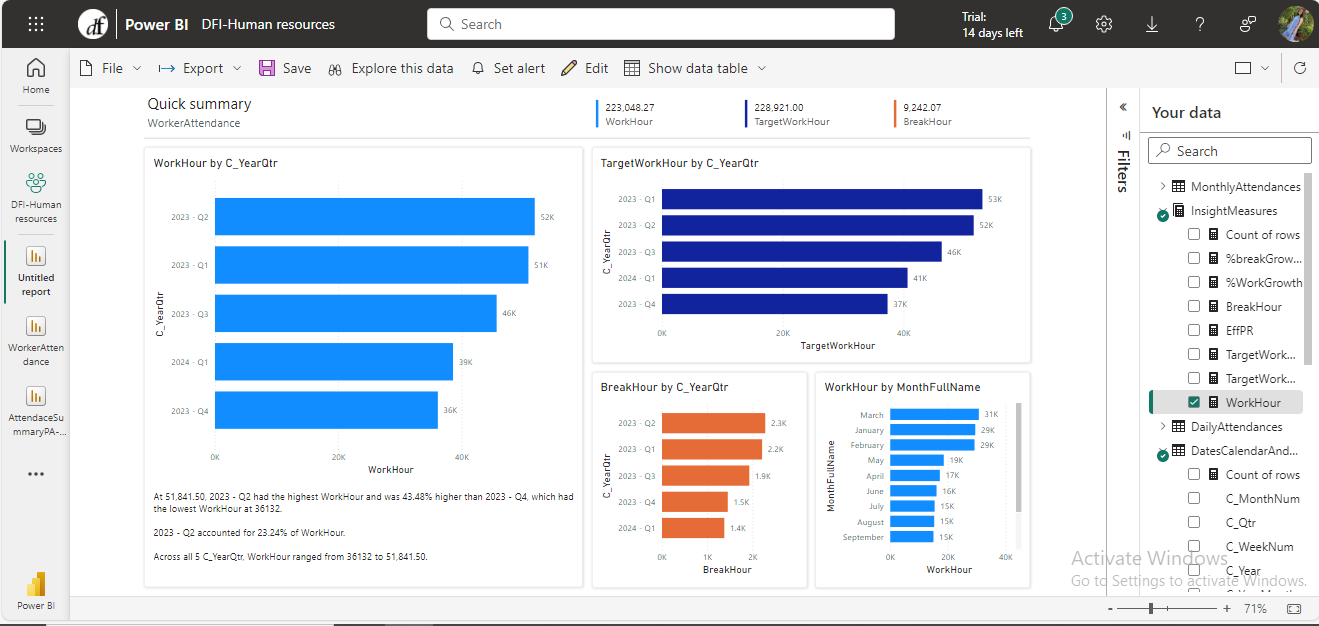Open the notifications bell
This screenshot has height=626, width=1319.
click(x=1057, y=24)
